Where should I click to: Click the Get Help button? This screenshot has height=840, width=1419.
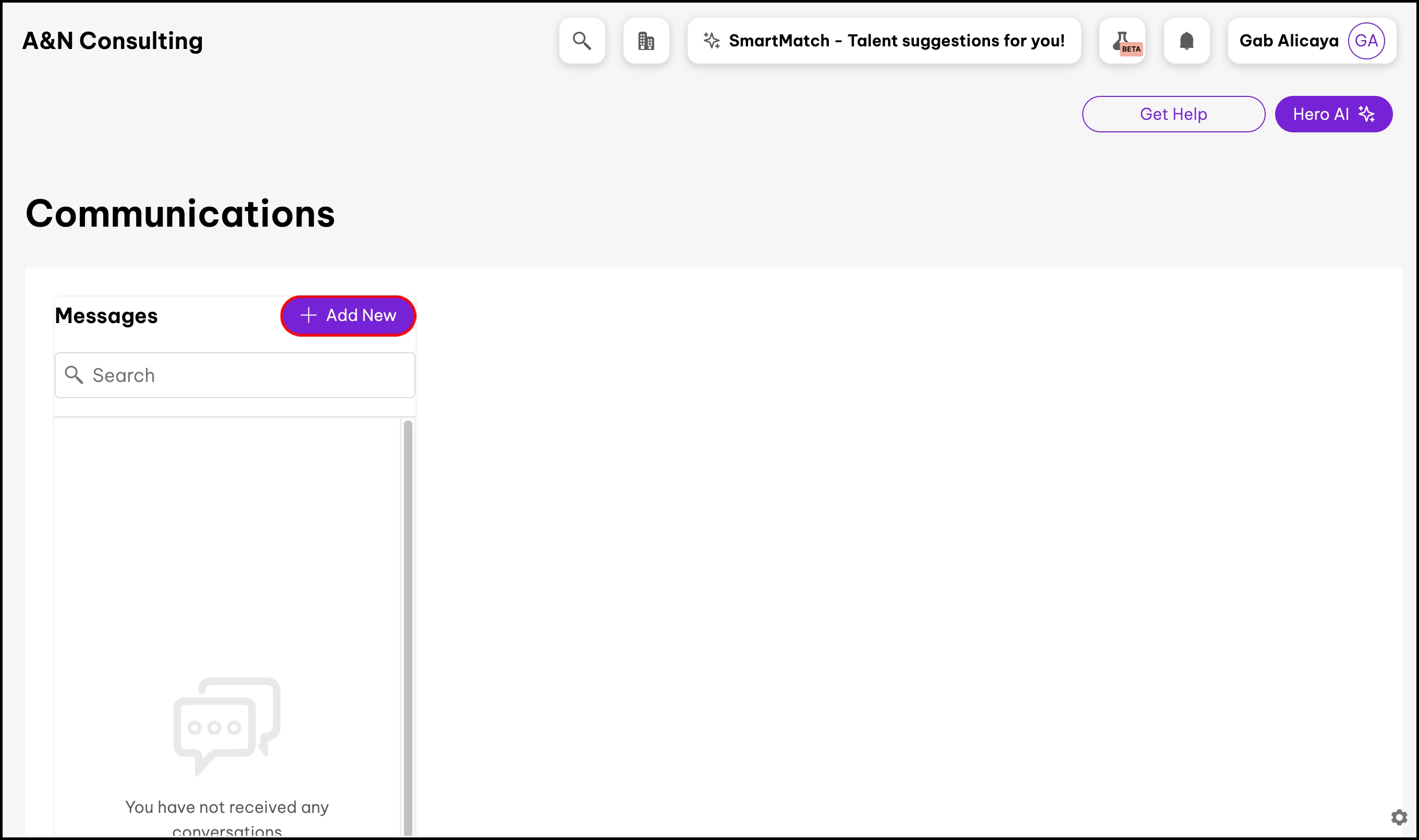[x=1173, y=114]
